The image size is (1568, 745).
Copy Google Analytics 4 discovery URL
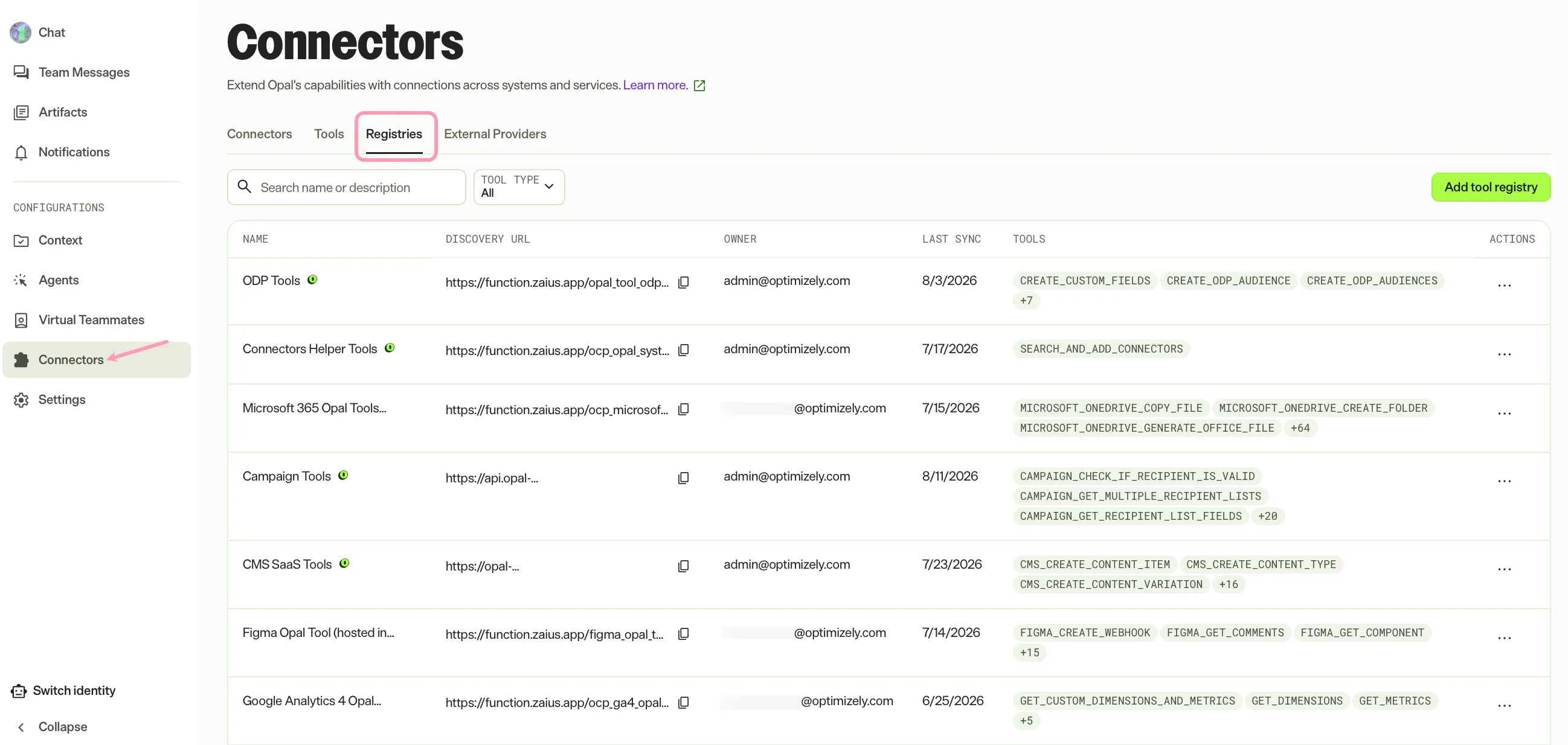(683, 702)
